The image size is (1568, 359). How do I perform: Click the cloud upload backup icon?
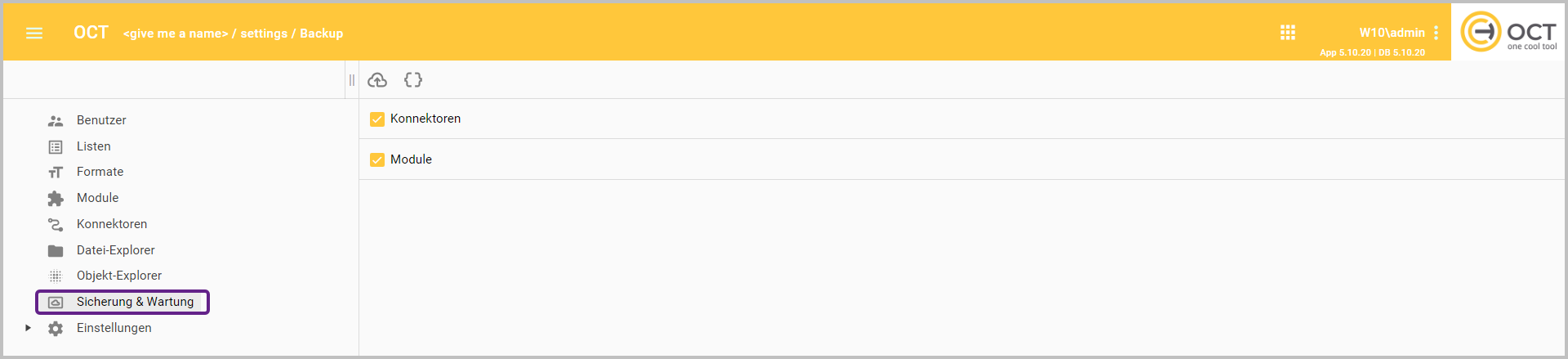click(x=377, y=80)
